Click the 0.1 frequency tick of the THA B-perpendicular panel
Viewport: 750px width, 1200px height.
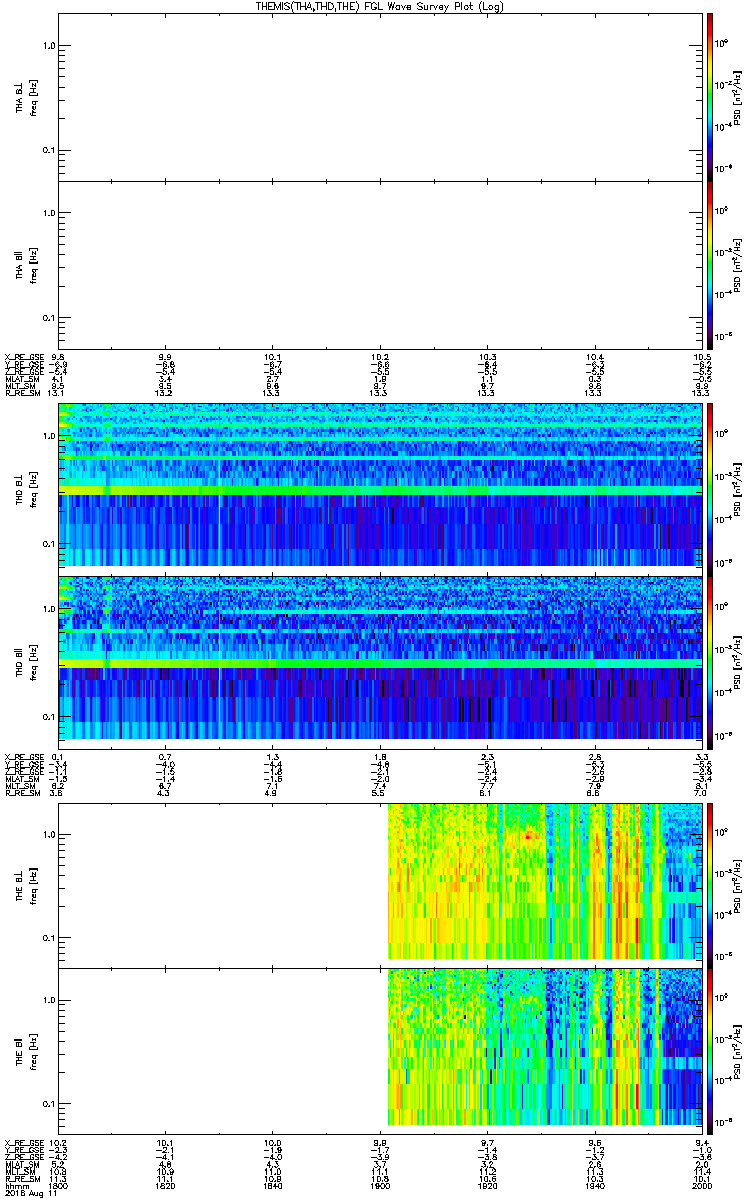click(48, 150)
